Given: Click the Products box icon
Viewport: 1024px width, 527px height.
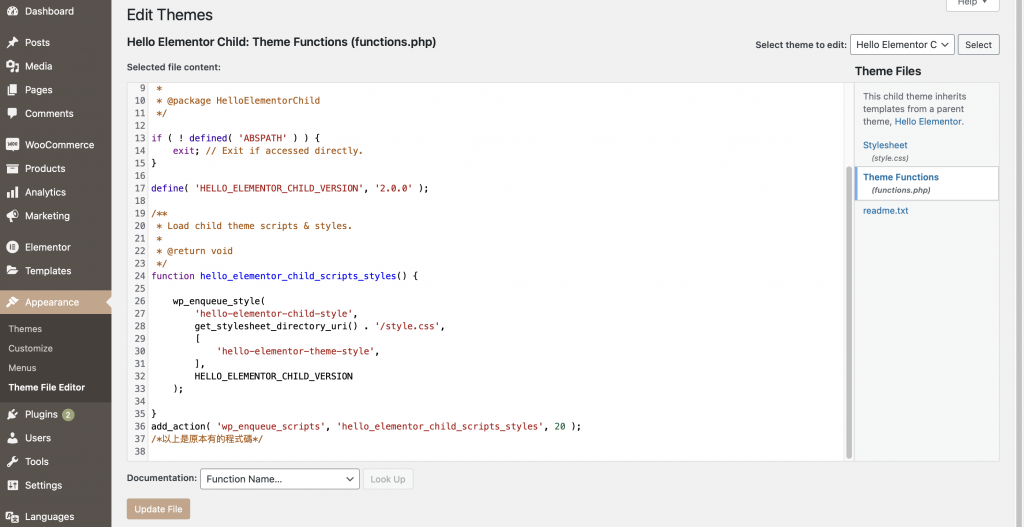Looking at the screenshot, I should 12,168.
